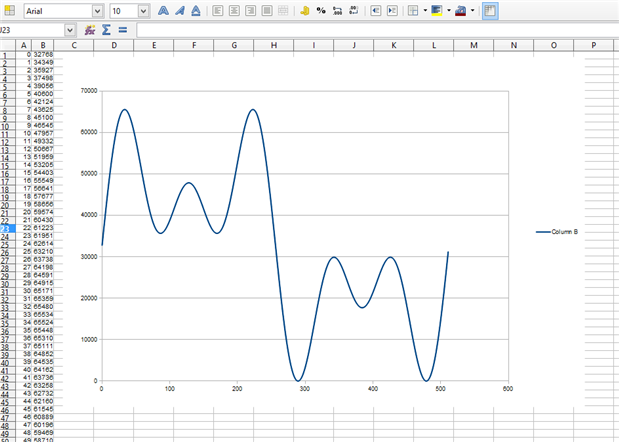Open the Font Name dropdown arrow
This screenshot has height=442, width=619.
click(98, 11)
